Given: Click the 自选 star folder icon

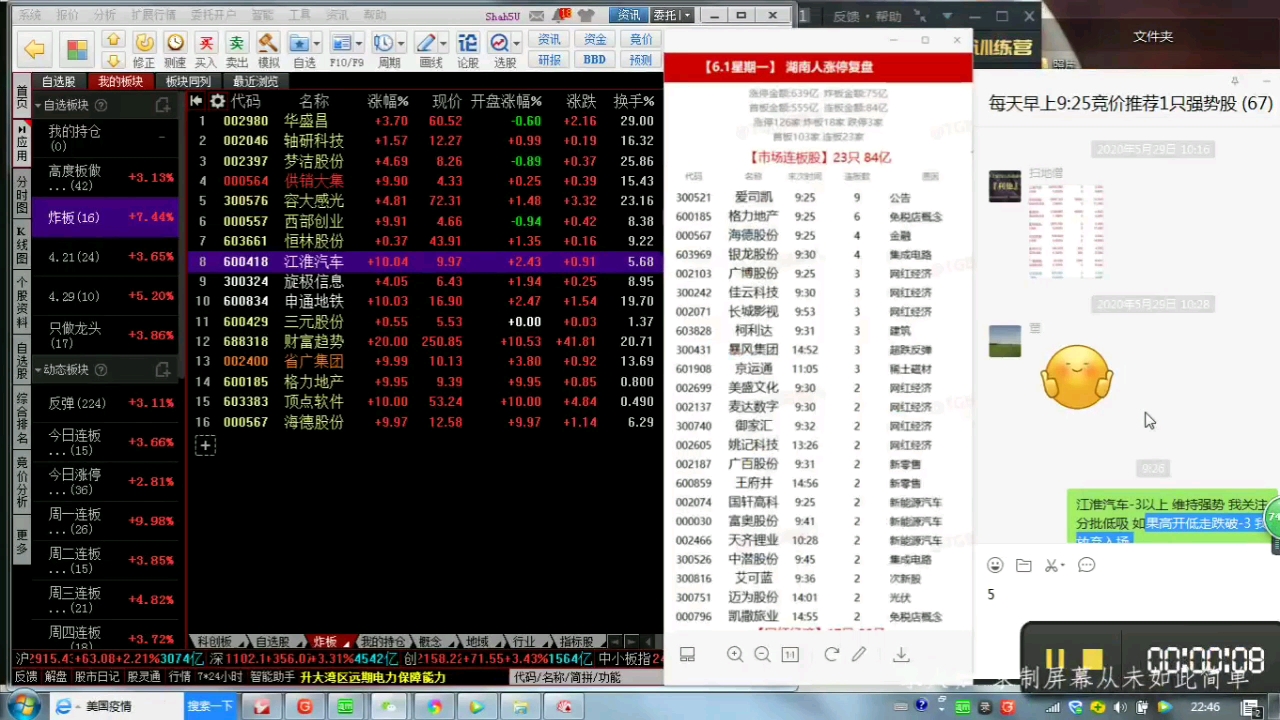Looking at the screenshot, I should pos(299,43).
